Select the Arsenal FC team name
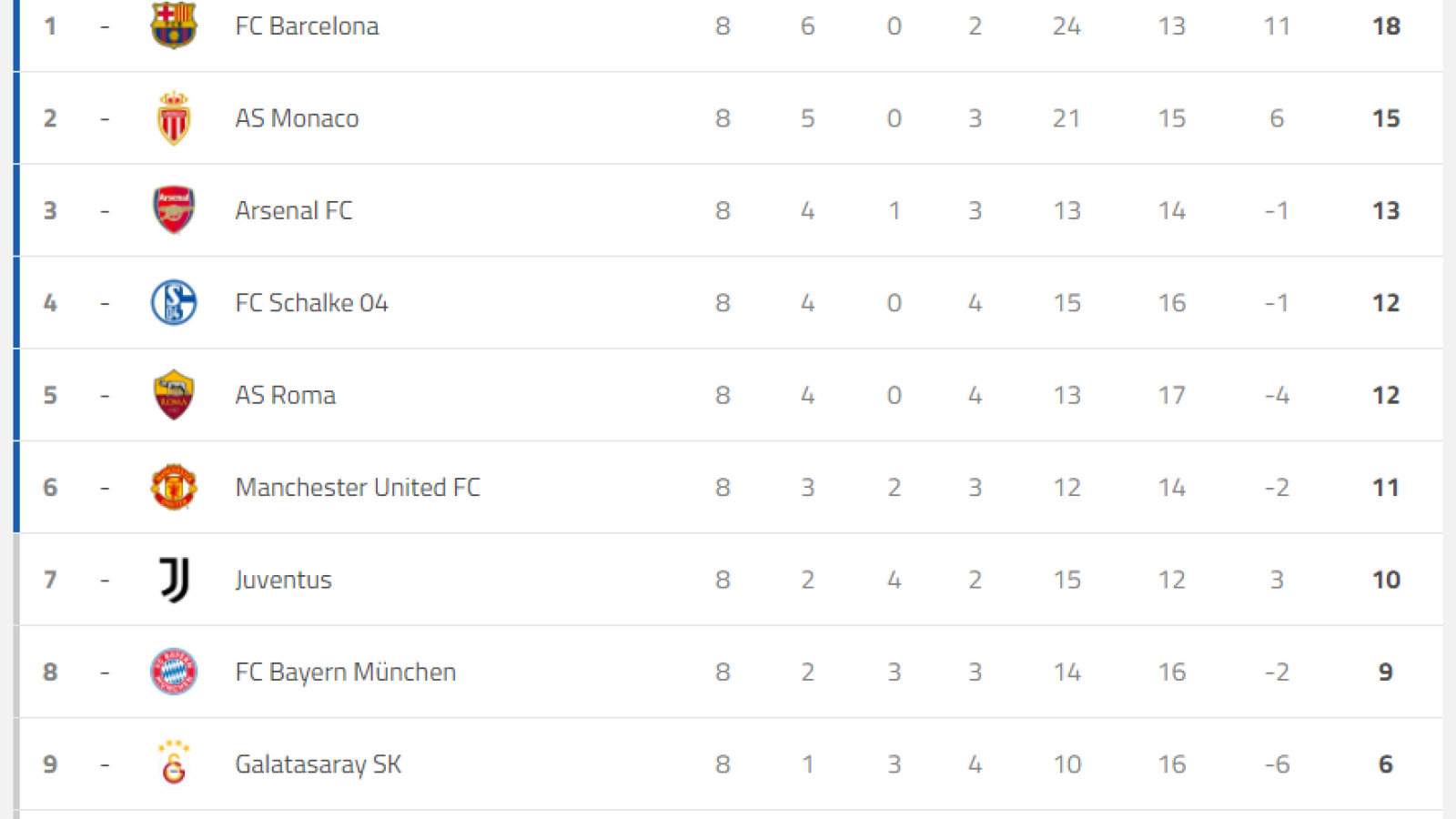 click(293, 210)
